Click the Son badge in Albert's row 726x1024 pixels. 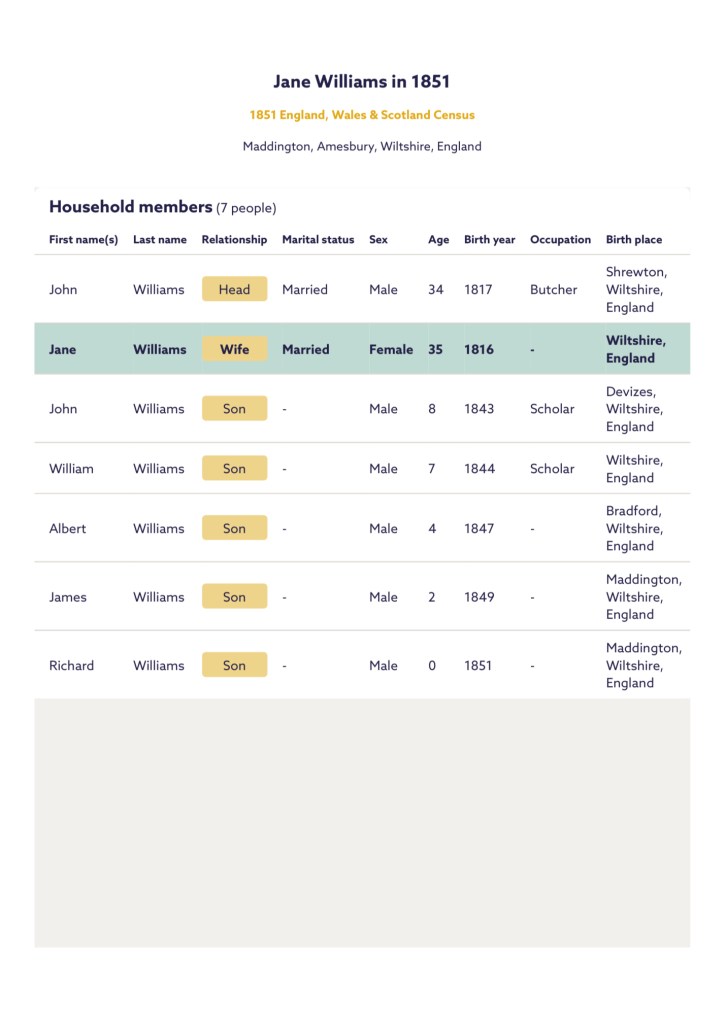tap(234, 528)
